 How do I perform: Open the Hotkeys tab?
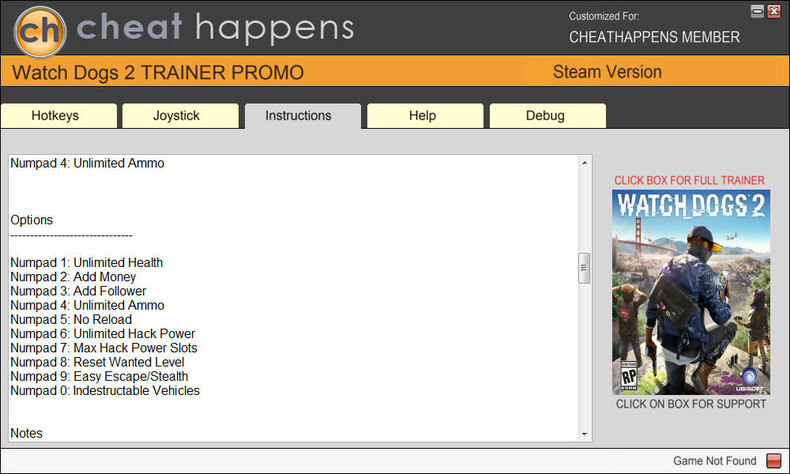59,116
